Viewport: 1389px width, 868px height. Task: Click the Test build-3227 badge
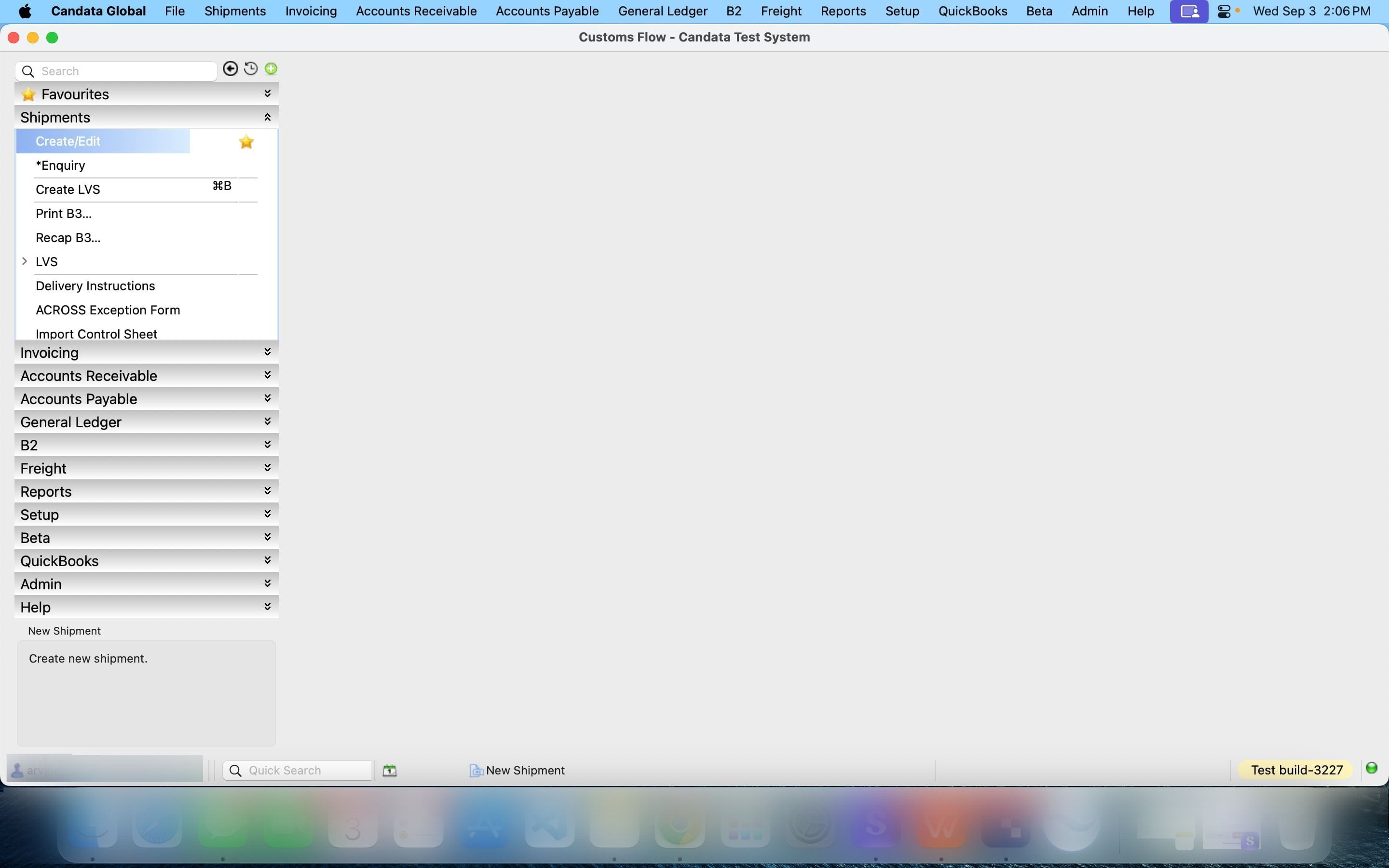pos(1296,770)
